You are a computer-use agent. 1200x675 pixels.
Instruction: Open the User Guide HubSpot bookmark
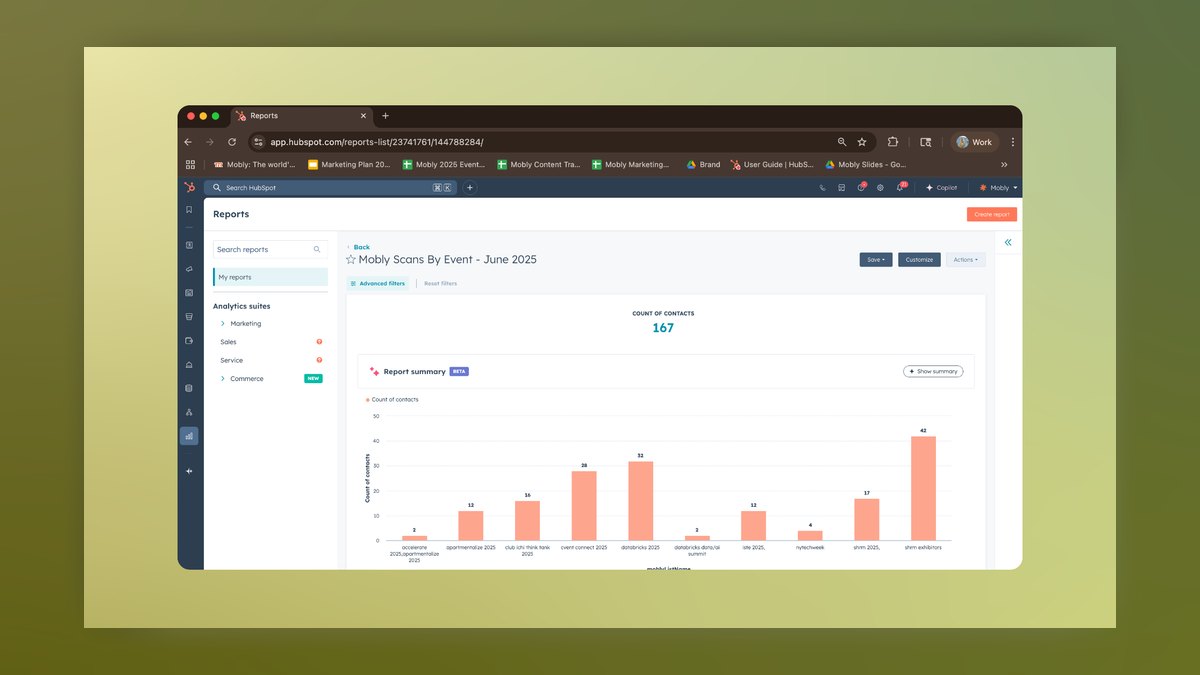pos(772,165)
